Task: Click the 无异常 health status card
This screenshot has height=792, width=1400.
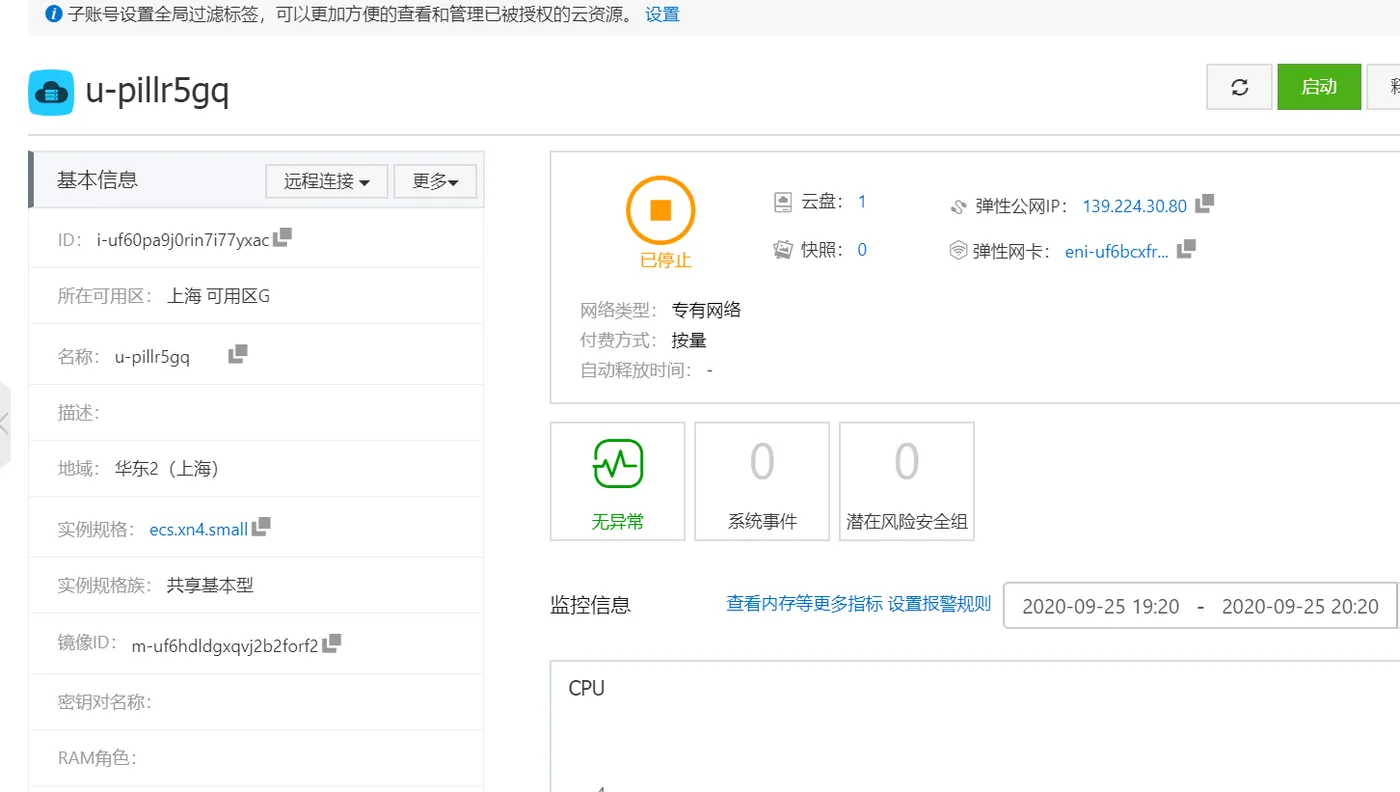Action: 617,481
